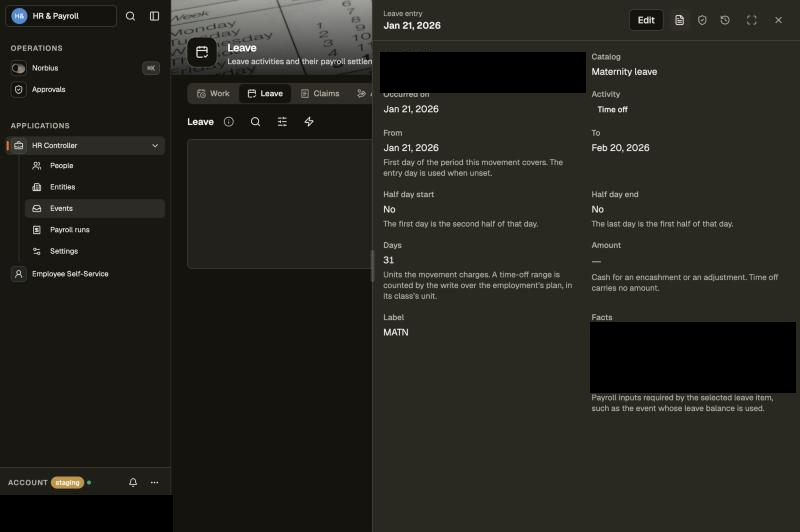Open Leave list filter options
Screen dimensions: 800x532
pyautogui.click(x=282, y=121)
